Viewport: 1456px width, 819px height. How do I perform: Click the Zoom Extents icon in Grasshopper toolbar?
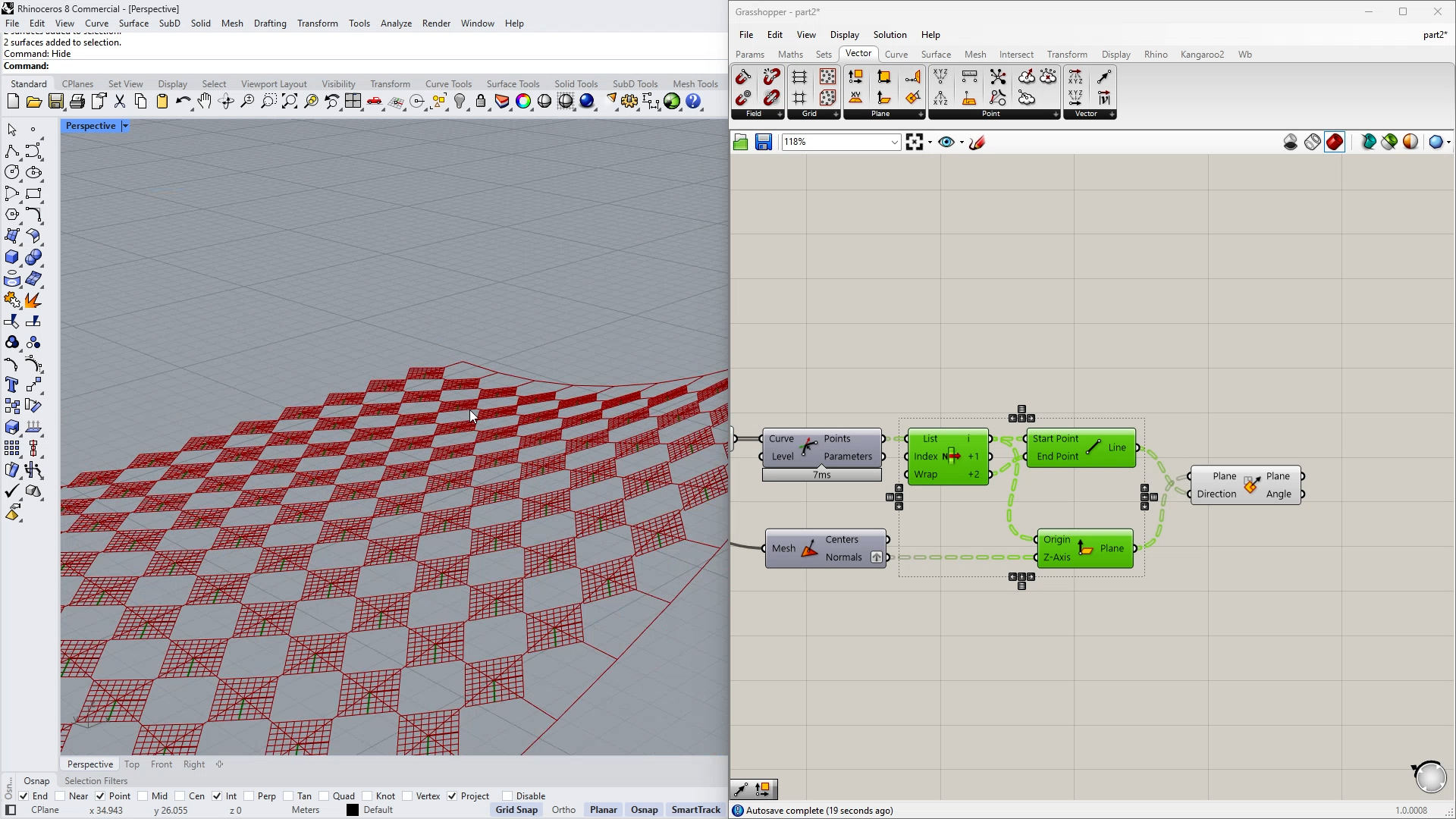click(914, 142)
